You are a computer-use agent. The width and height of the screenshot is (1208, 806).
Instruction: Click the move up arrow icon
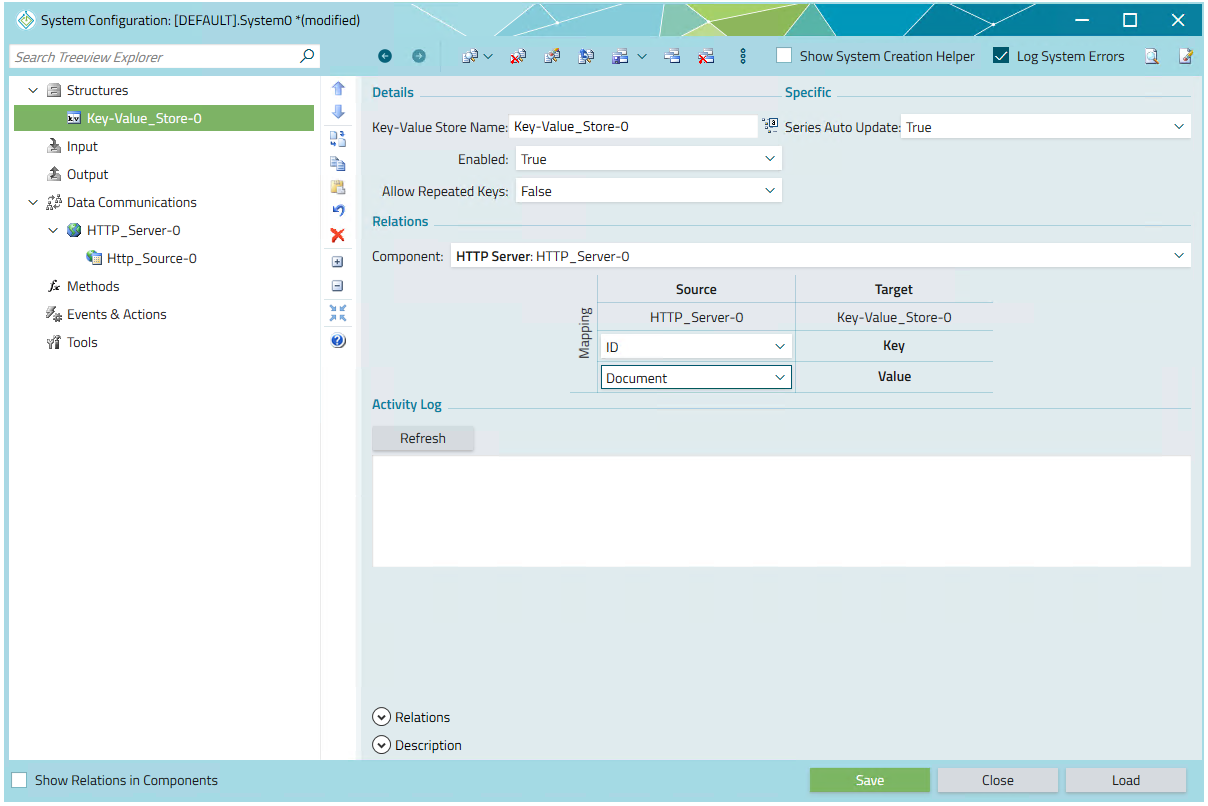[338, 88]
